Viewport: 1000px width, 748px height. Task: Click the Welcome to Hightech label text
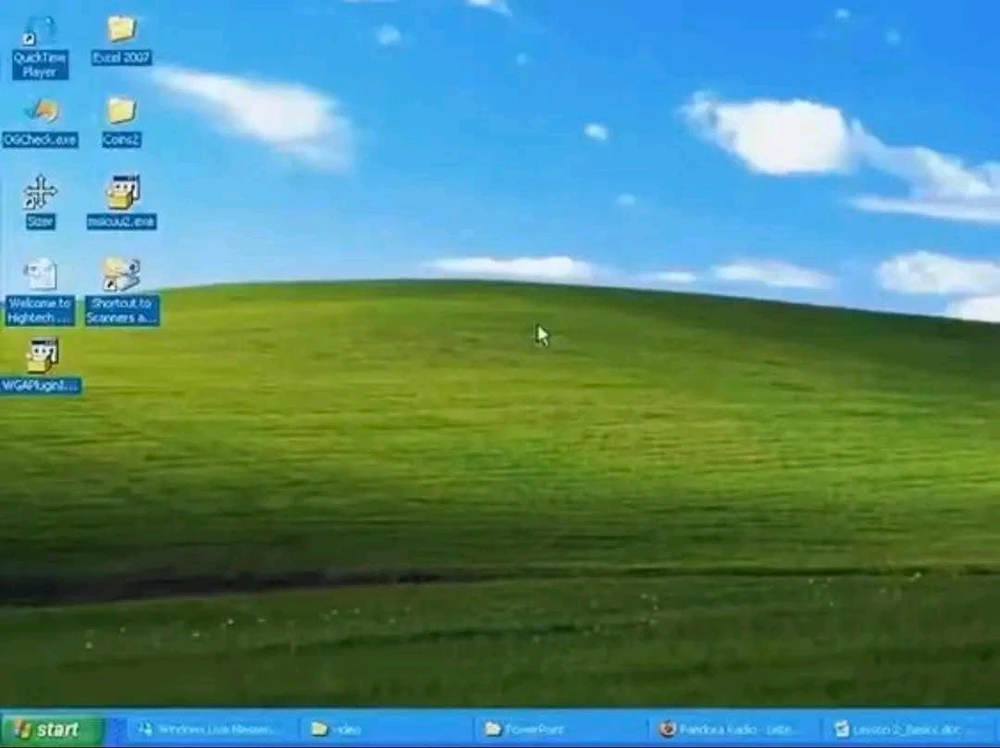pyautogui.click(x=40, y=310)
